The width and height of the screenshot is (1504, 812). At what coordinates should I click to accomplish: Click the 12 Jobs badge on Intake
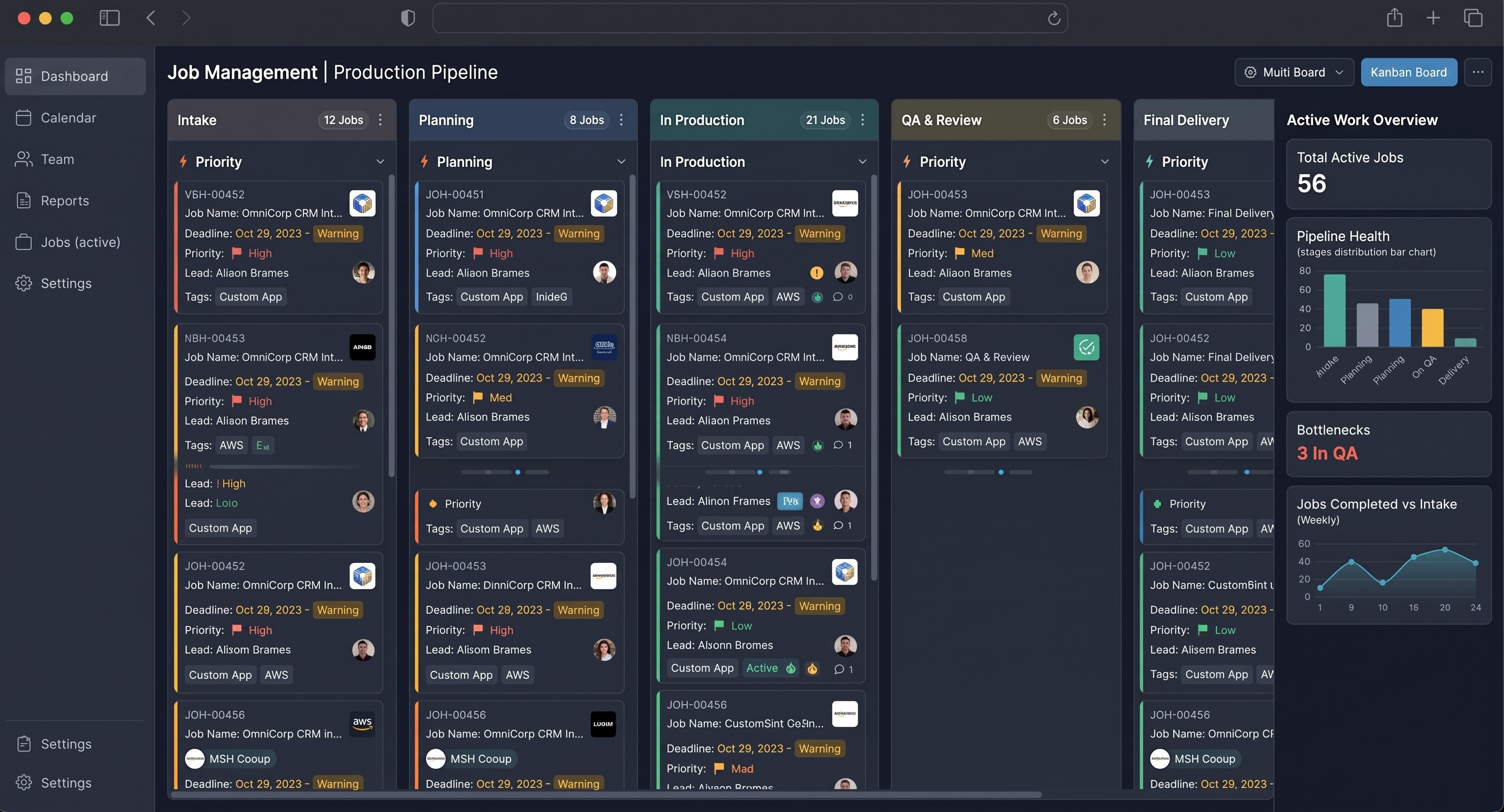pos(343,120)
